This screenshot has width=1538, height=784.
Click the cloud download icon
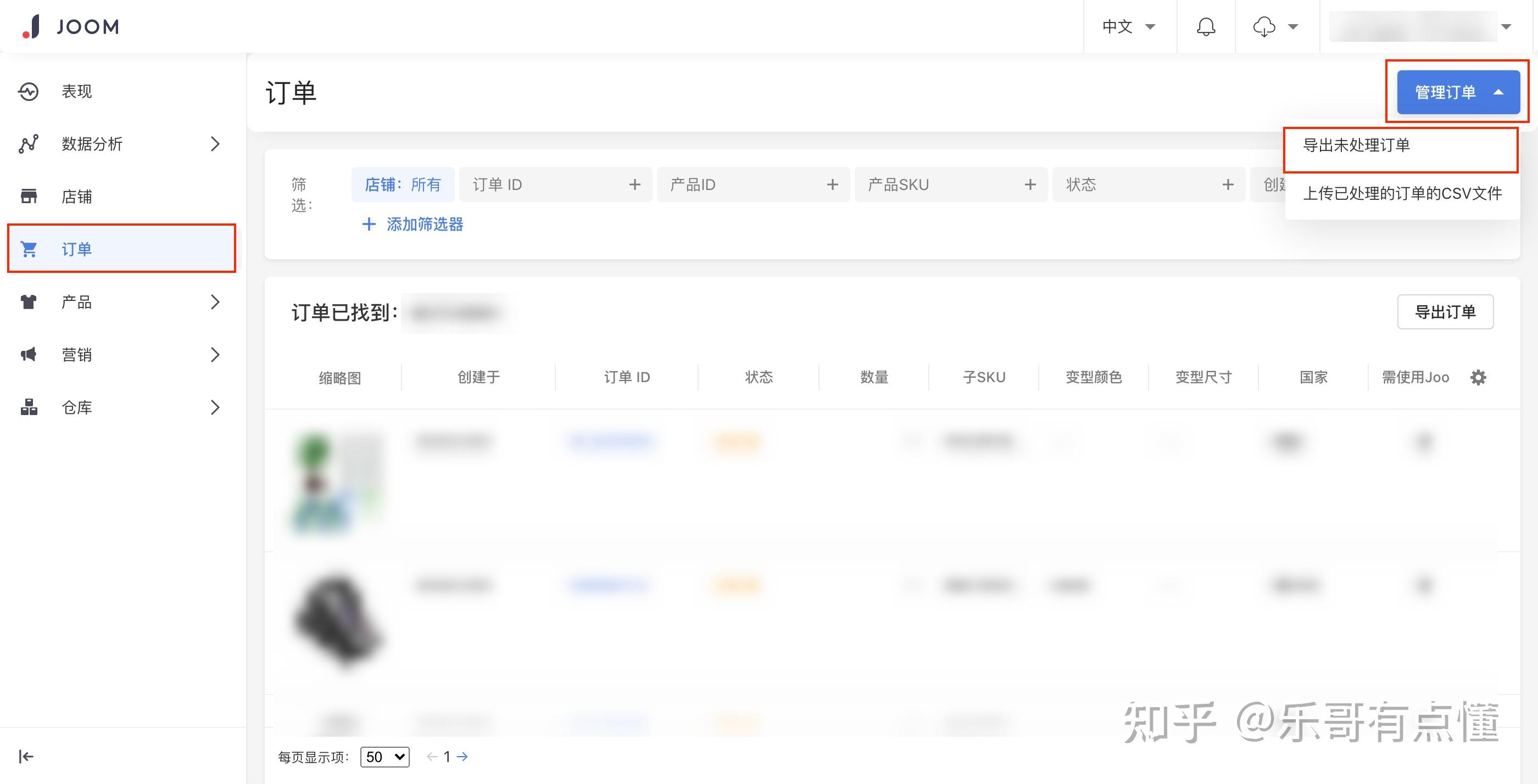click(1266, 26)
